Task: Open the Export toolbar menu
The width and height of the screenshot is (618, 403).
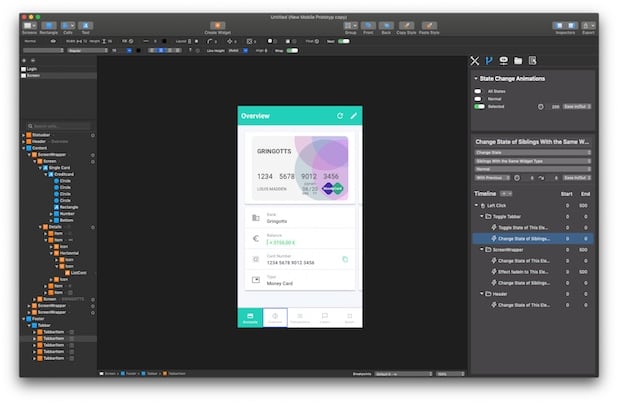Action: click(588, 26)
